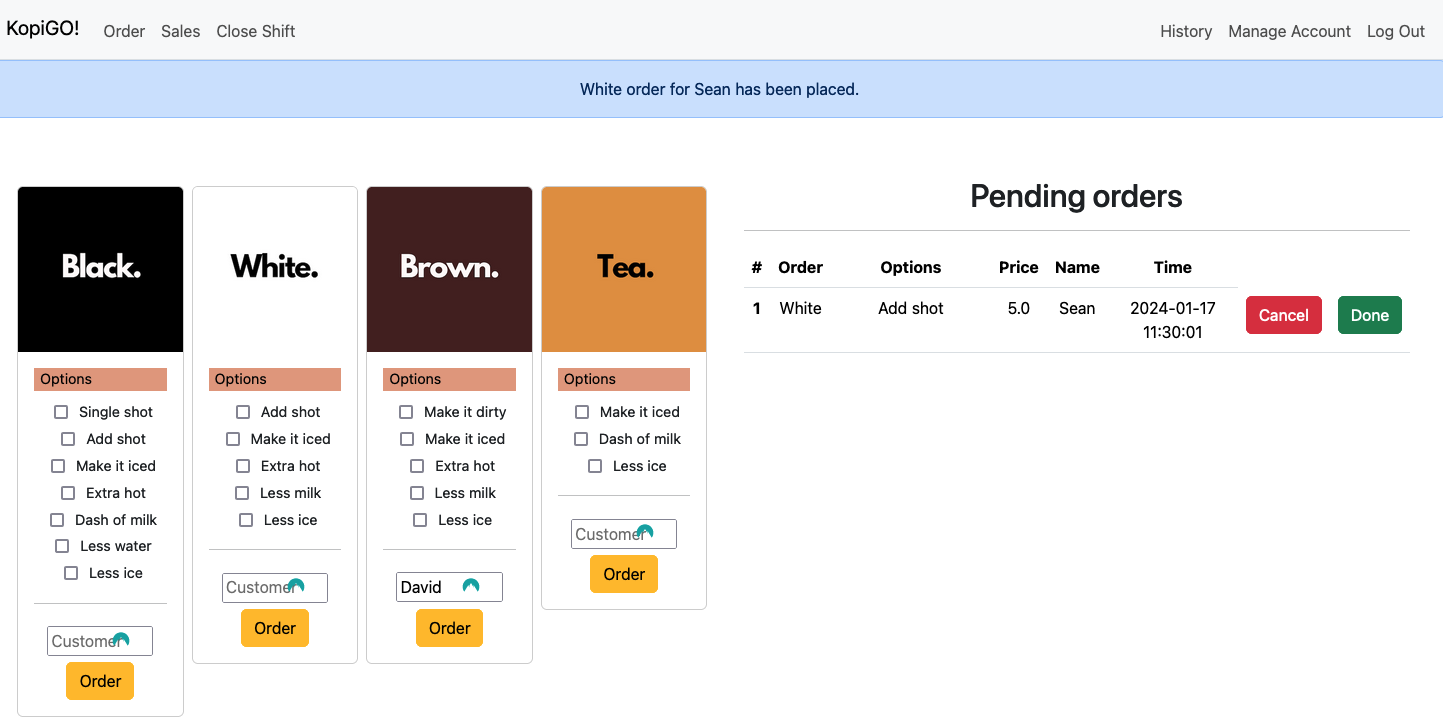Open the Sales page in navbar

[180, 31]
